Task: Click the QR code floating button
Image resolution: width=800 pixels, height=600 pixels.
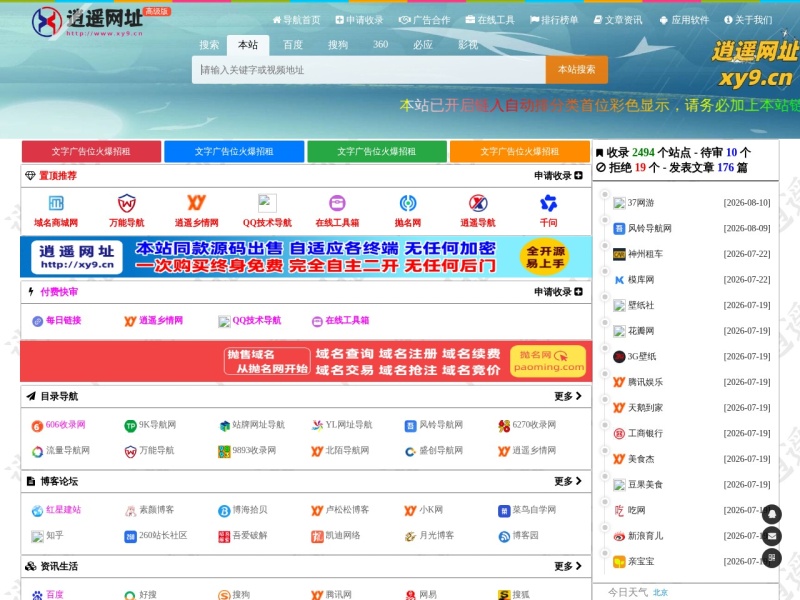Action: point(771,558)
